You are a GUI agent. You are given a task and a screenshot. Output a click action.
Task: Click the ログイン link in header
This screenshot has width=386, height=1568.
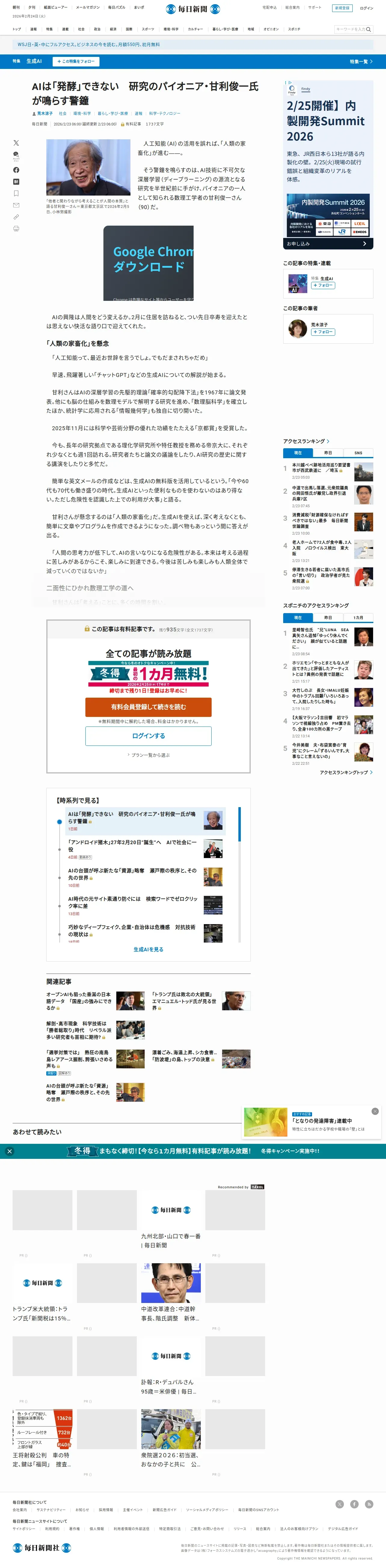[366, 8]
